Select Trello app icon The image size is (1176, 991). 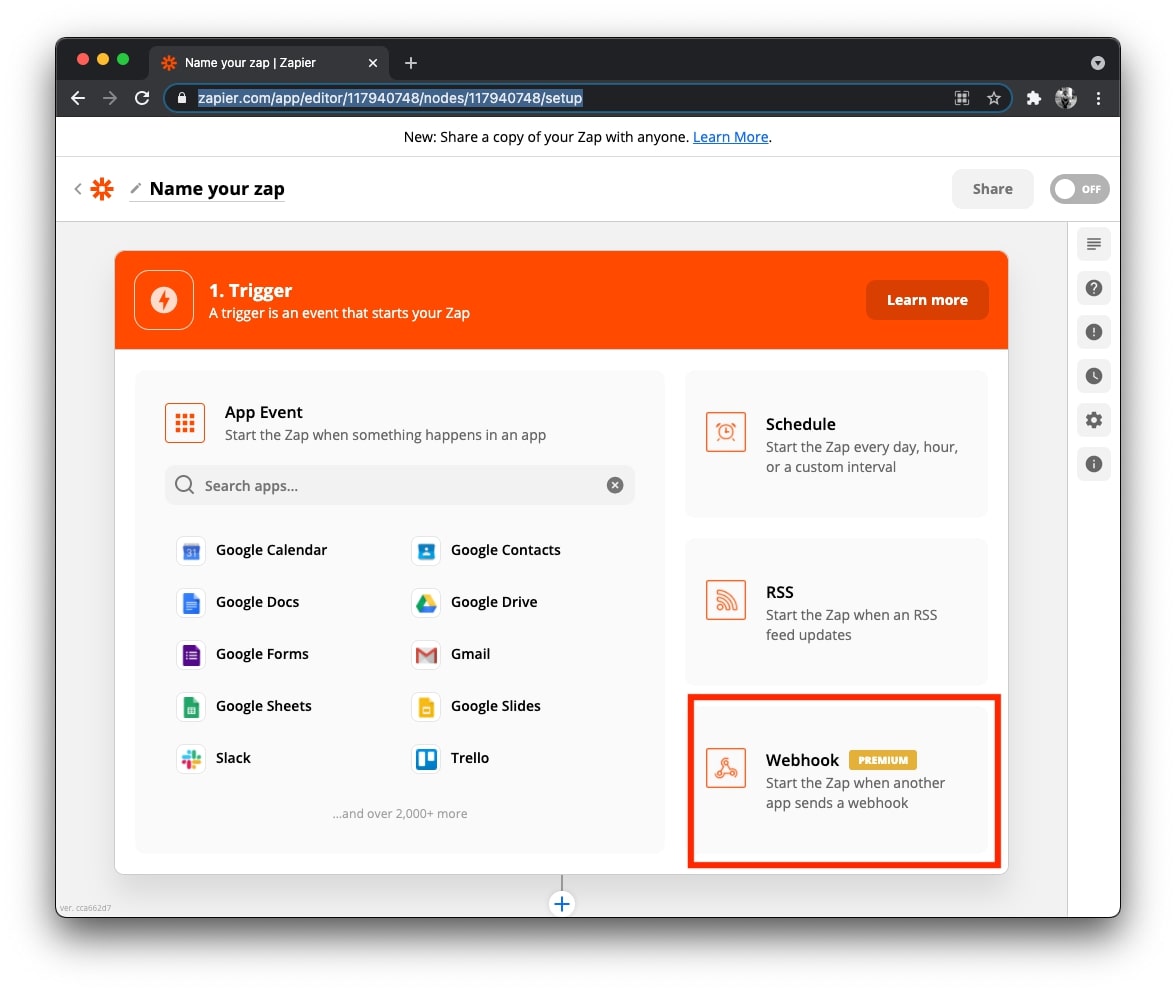[426, 758]
